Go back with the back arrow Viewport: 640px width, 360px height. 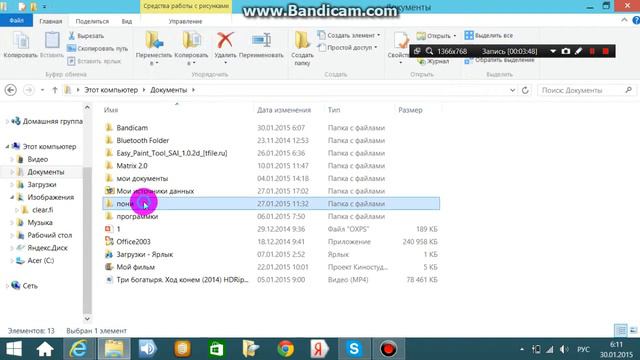point(11,90)
